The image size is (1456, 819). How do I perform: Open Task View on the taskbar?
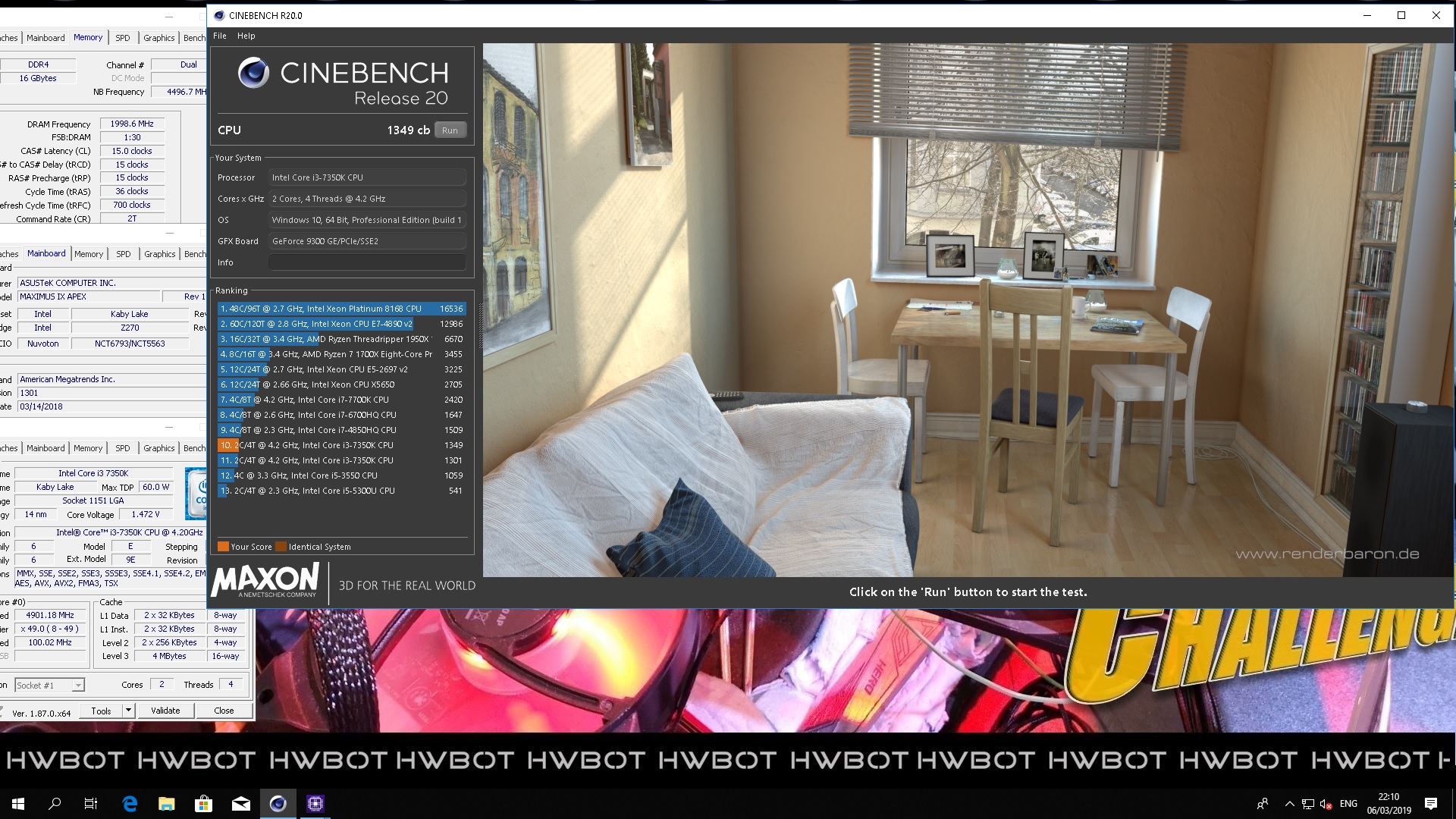pos(91,803)
